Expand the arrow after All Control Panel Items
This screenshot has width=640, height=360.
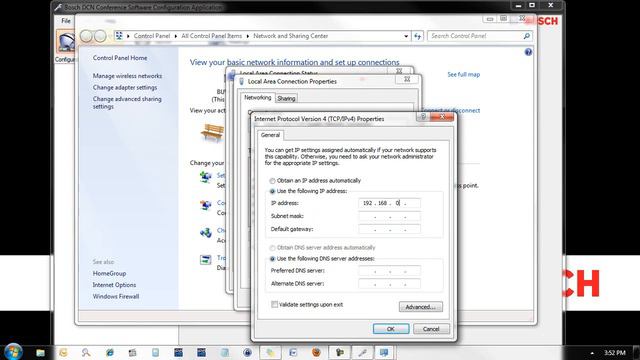coord(247,36)
